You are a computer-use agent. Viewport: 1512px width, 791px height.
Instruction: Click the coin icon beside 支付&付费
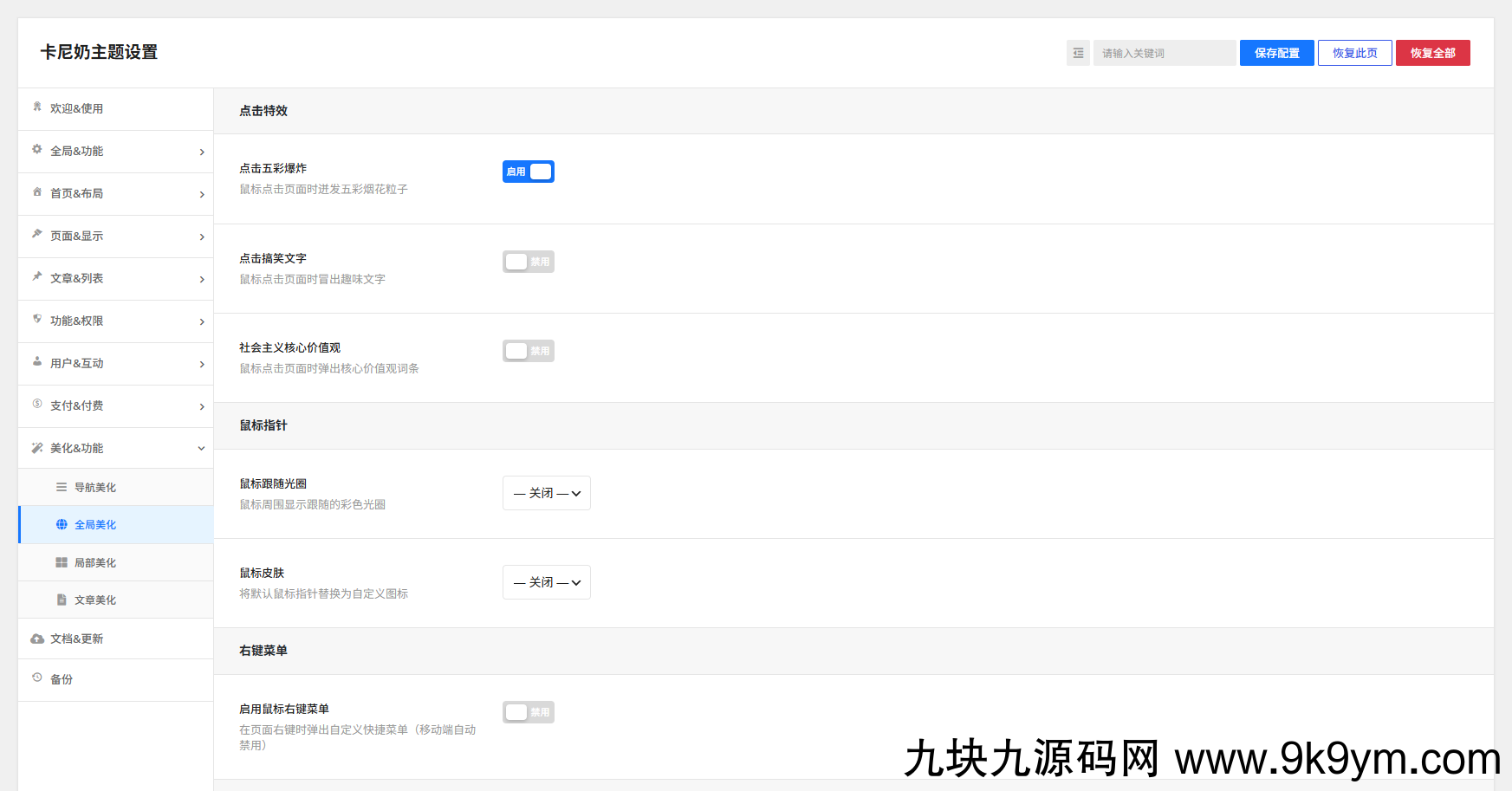(37, 404)
